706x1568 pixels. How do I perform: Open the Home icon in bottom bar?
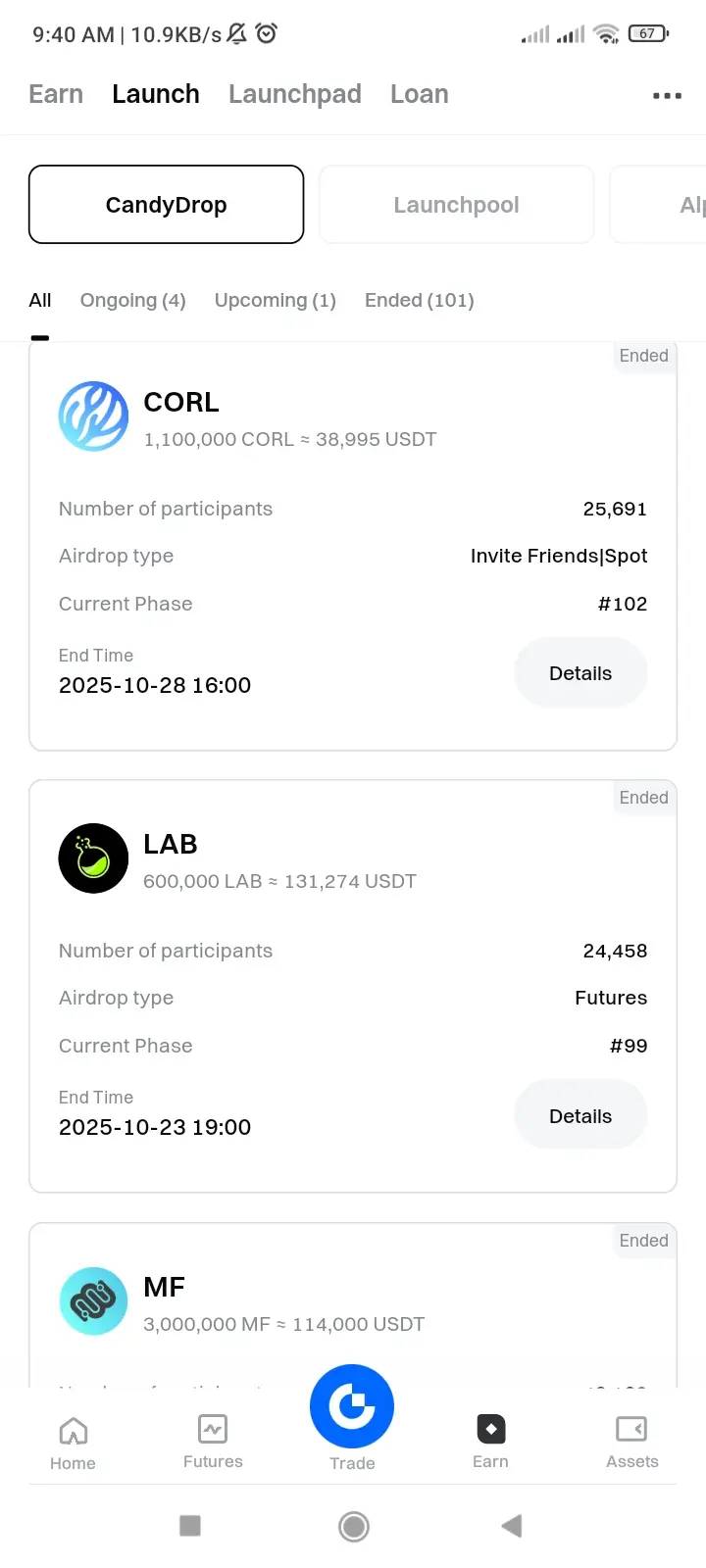click(73, 1443)
